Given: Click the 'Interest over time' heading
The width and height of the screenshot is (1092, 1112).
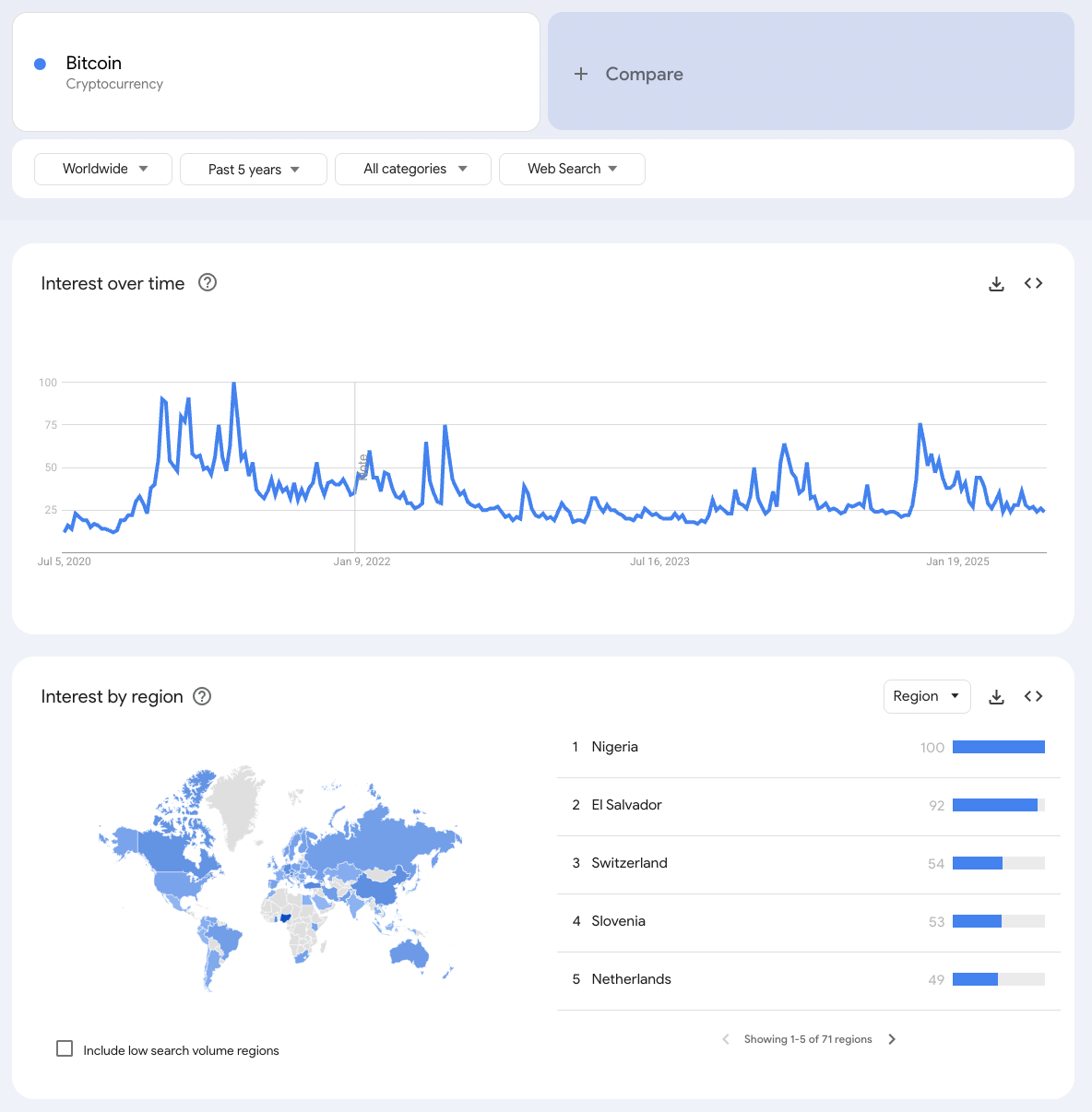Looking at the screenshot, I should pos(113,284).
